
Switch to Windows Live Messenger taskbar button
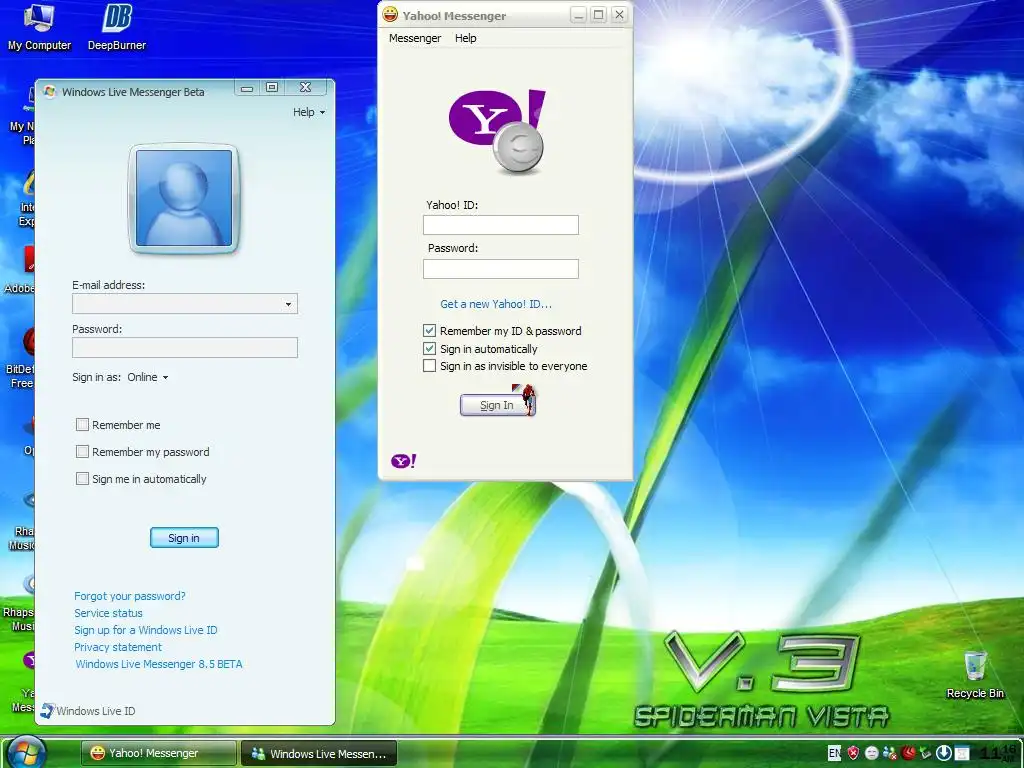(319, 753)
